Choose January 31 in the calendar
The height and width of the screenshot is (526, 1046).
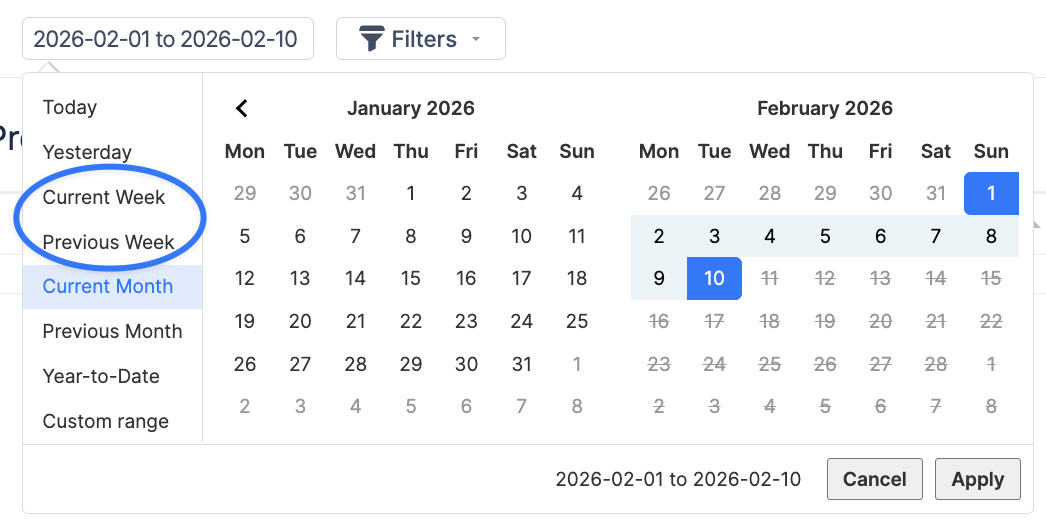(x=522, y=365)
